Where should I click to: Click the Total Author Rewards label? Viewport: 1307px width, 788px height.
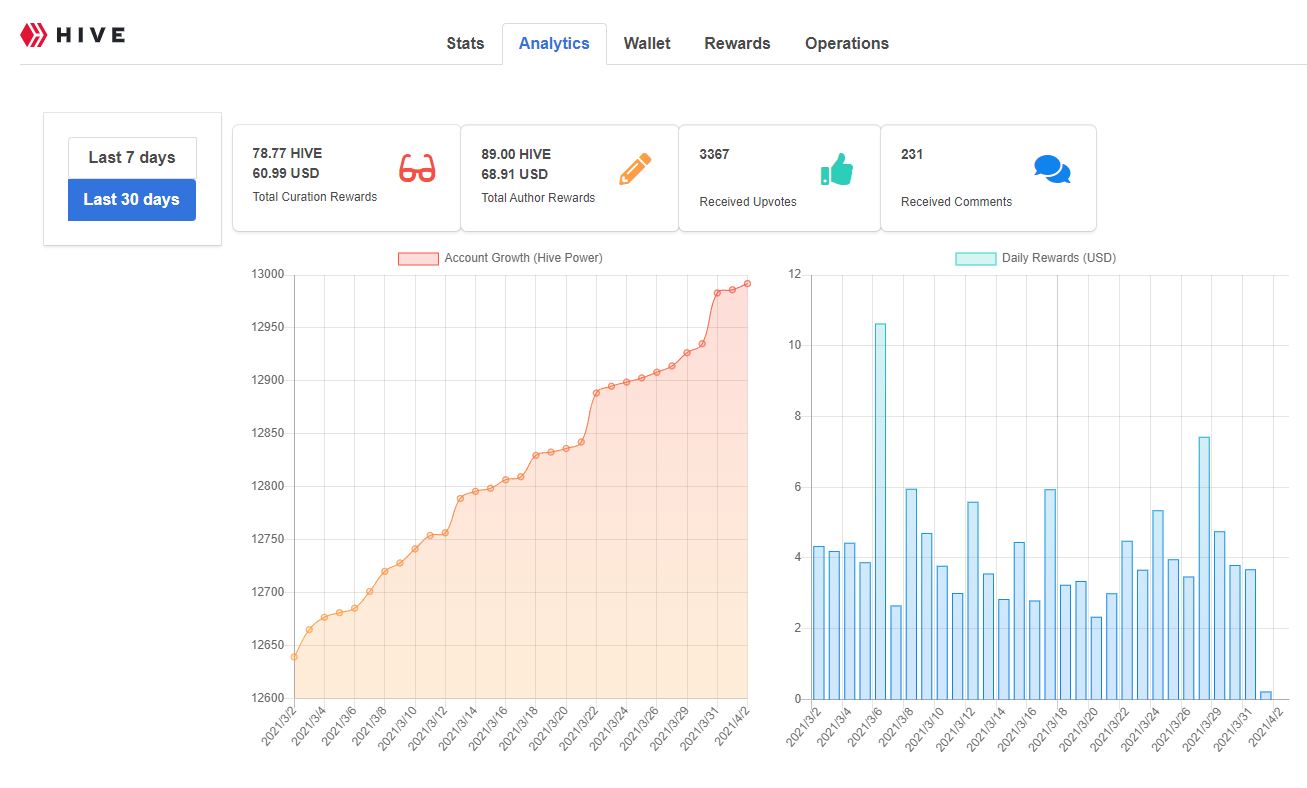538,198
